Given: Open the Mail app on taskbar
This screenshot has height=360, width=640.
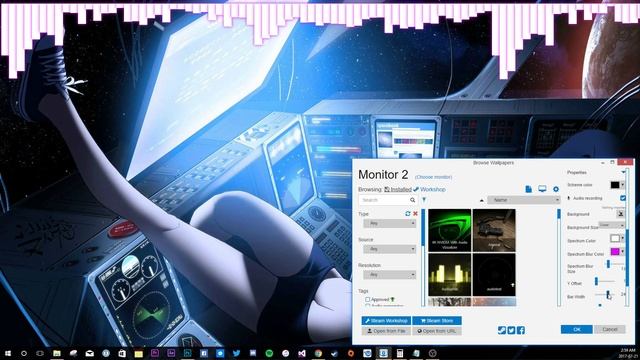Looking at the screenshot, I should tap(89, 353).
